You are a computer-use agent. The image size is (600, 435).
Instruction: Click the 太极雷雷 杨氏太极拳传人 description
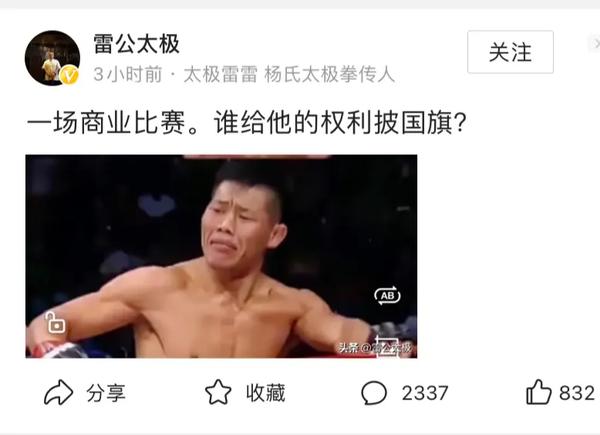coord(289,74)
